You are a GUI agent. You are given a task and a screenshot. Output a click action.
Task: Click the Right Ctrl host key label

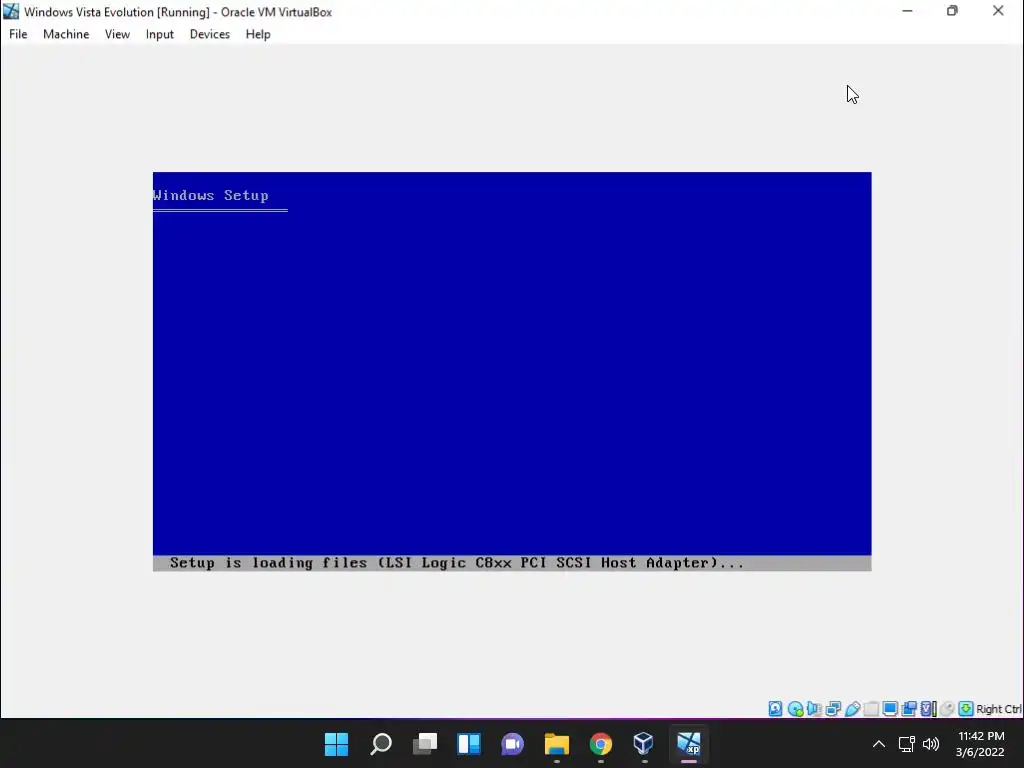point(999,709)
